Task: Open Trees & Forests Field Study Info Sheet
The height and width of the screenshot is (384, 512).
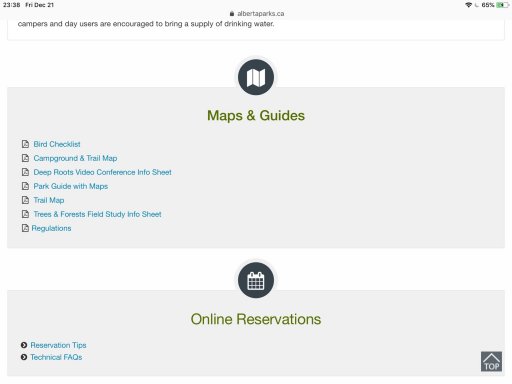Action: click(x=97, y=214)
